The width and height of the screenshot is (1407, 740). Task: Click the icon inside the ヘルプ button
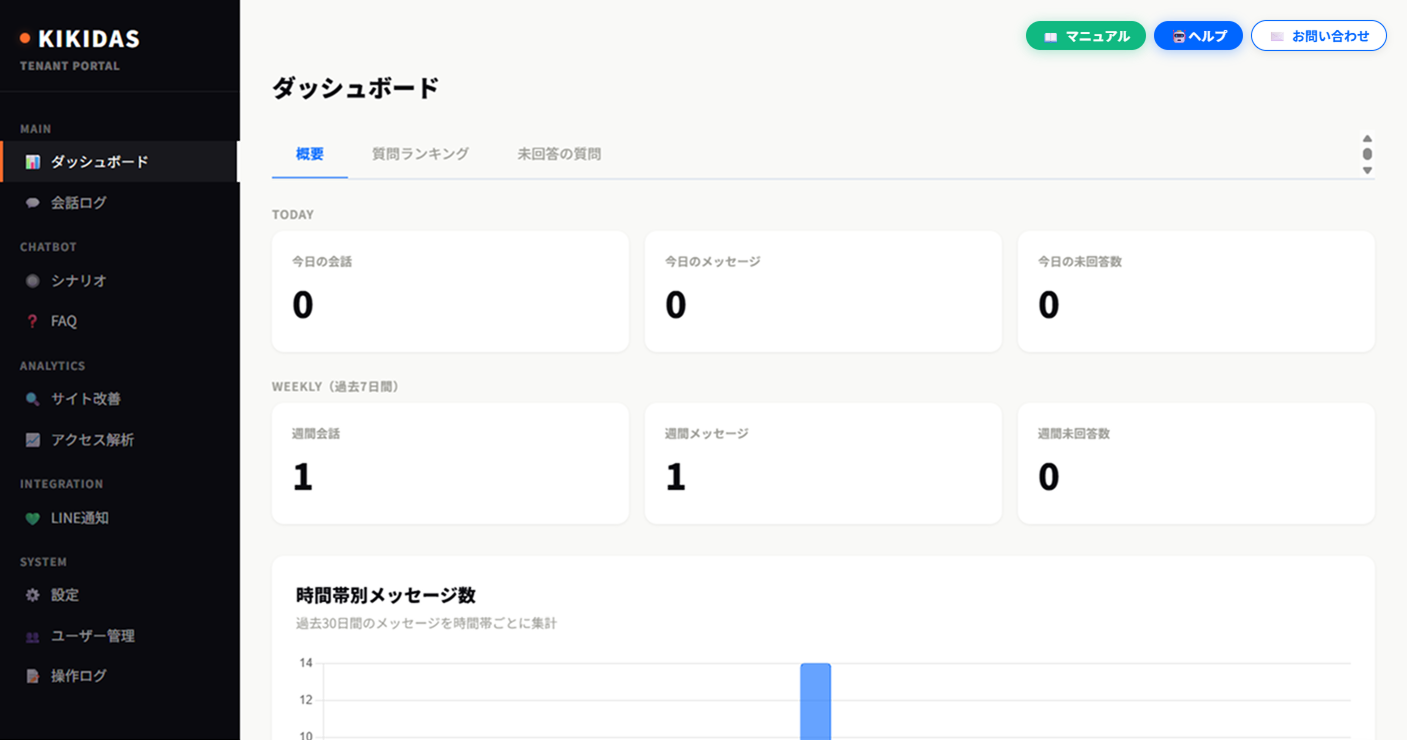[x=1179, y=37]
